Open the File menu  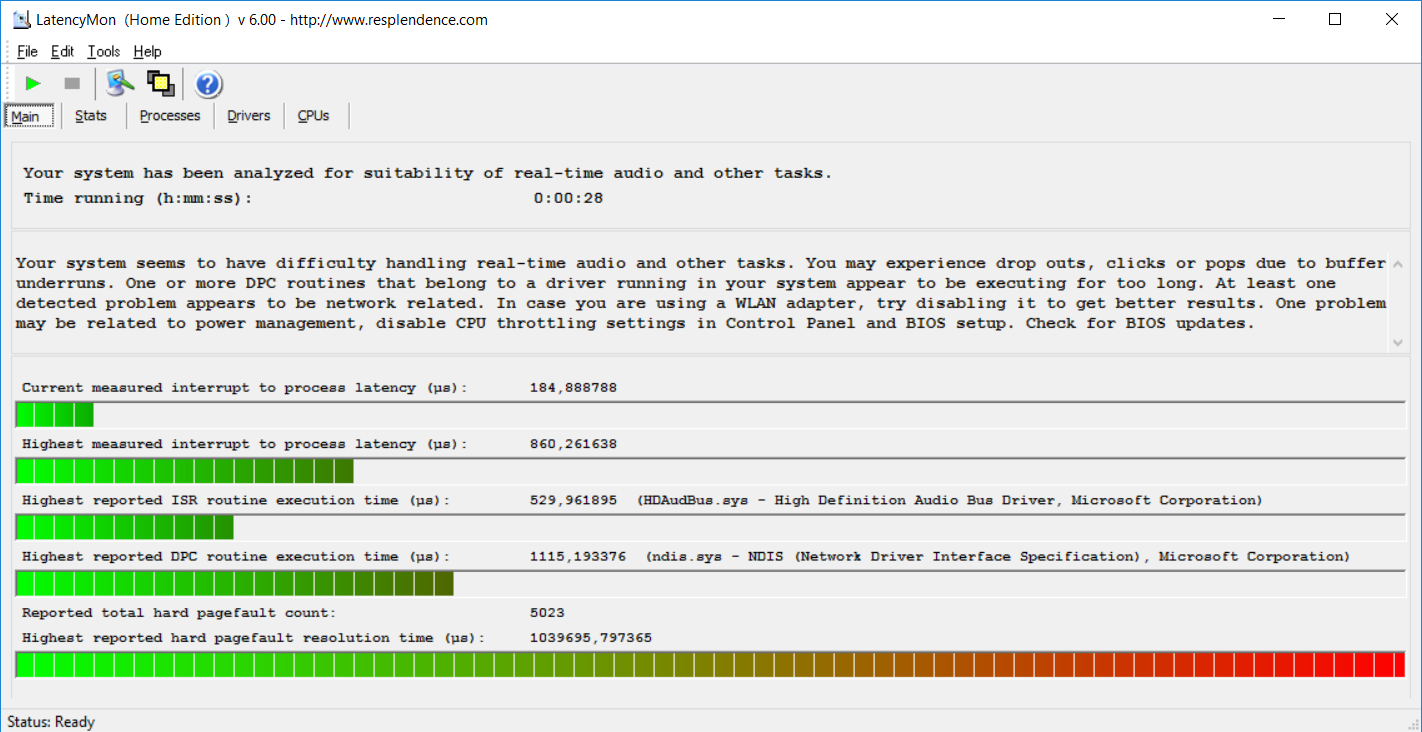tap(27, 52)
